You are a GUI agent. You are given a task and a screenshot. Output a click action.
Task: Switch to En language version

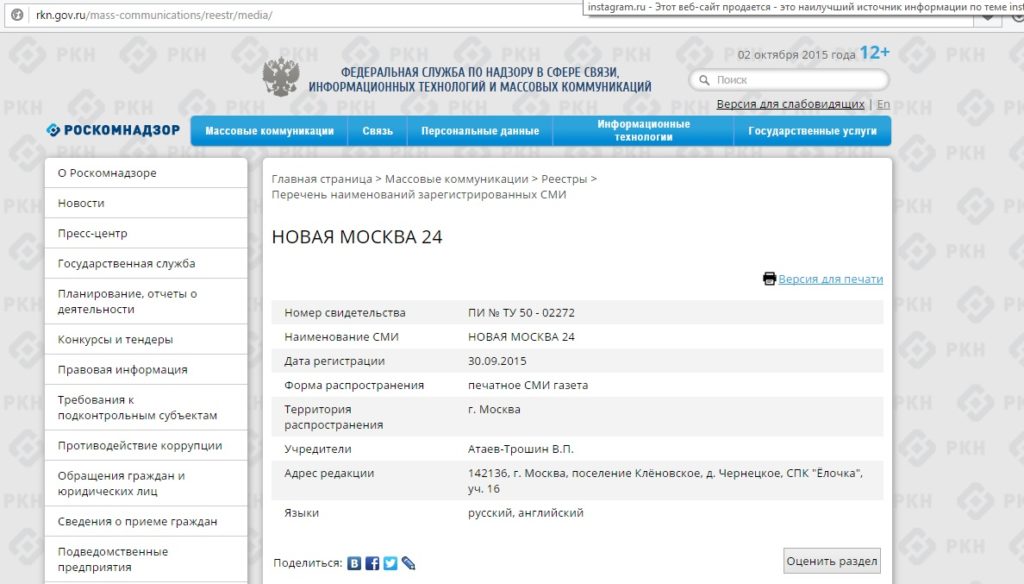[x=883, y=104]
